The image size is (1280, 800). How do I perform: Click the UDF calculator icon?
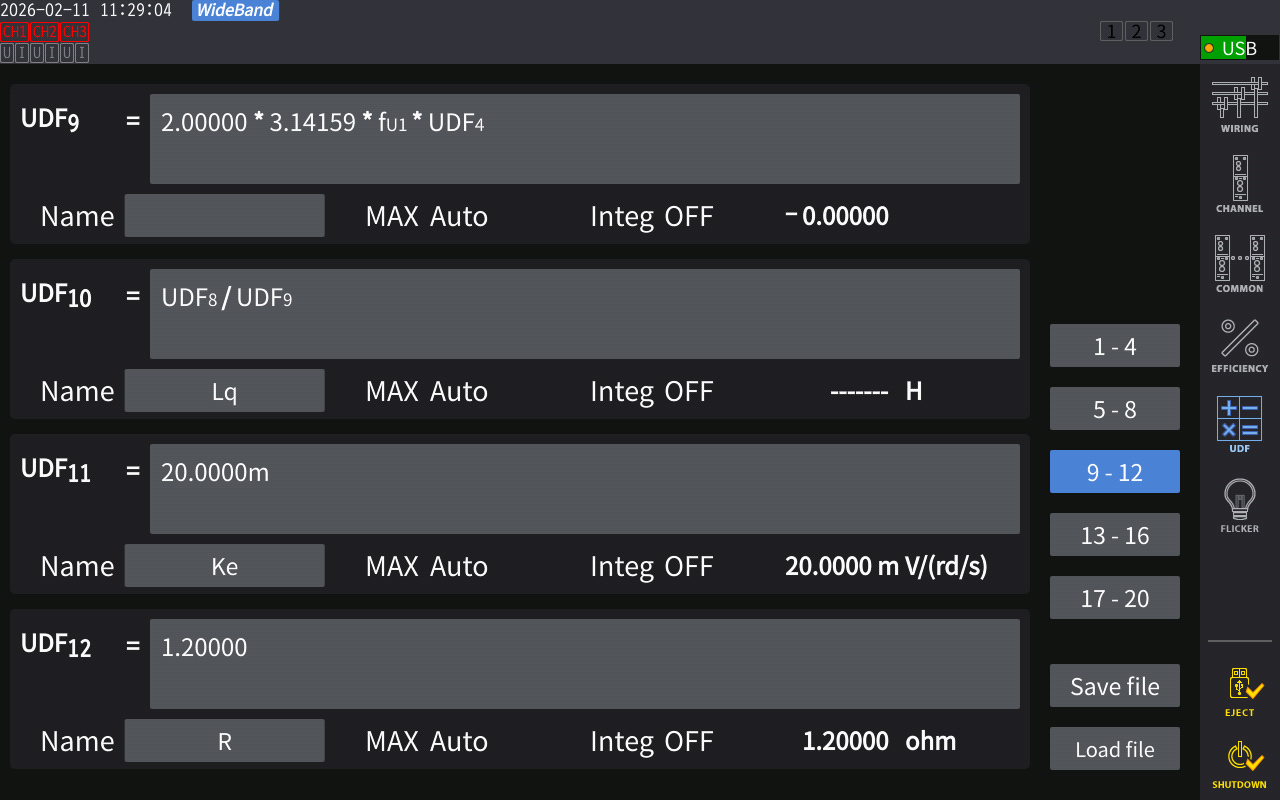click(x=1239, y=424)
